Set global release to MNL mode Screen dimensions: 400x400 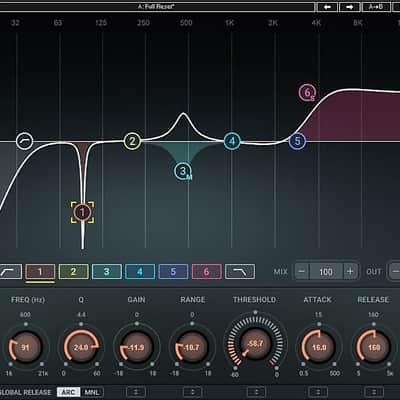92,392
